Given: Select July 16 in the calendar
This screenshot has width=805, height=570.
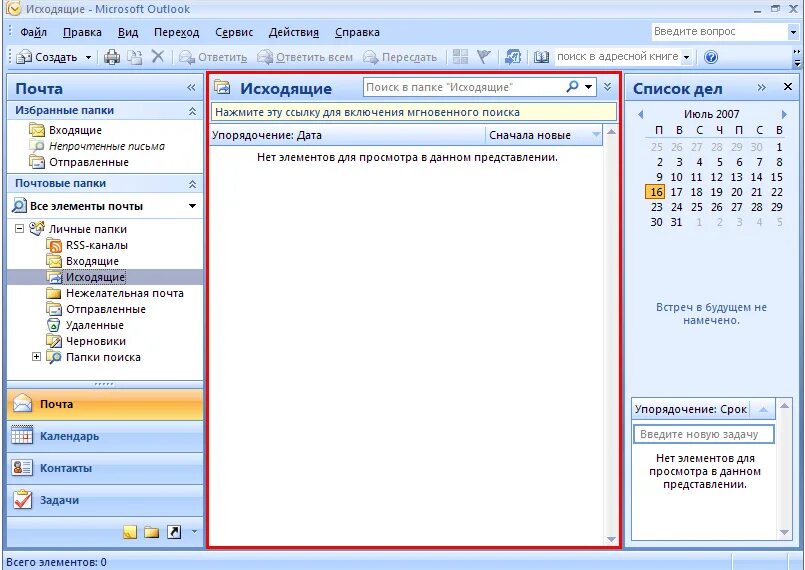Looking at the screenshot, I should [656, 192].
